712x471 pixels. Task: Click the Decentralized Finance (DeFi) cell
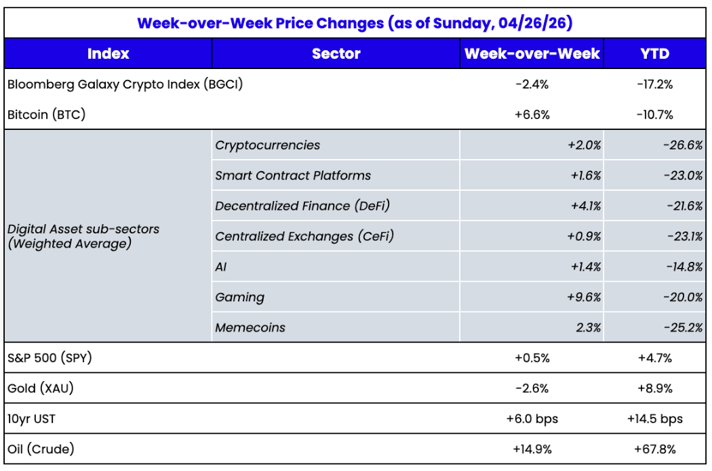coord(302,206)
